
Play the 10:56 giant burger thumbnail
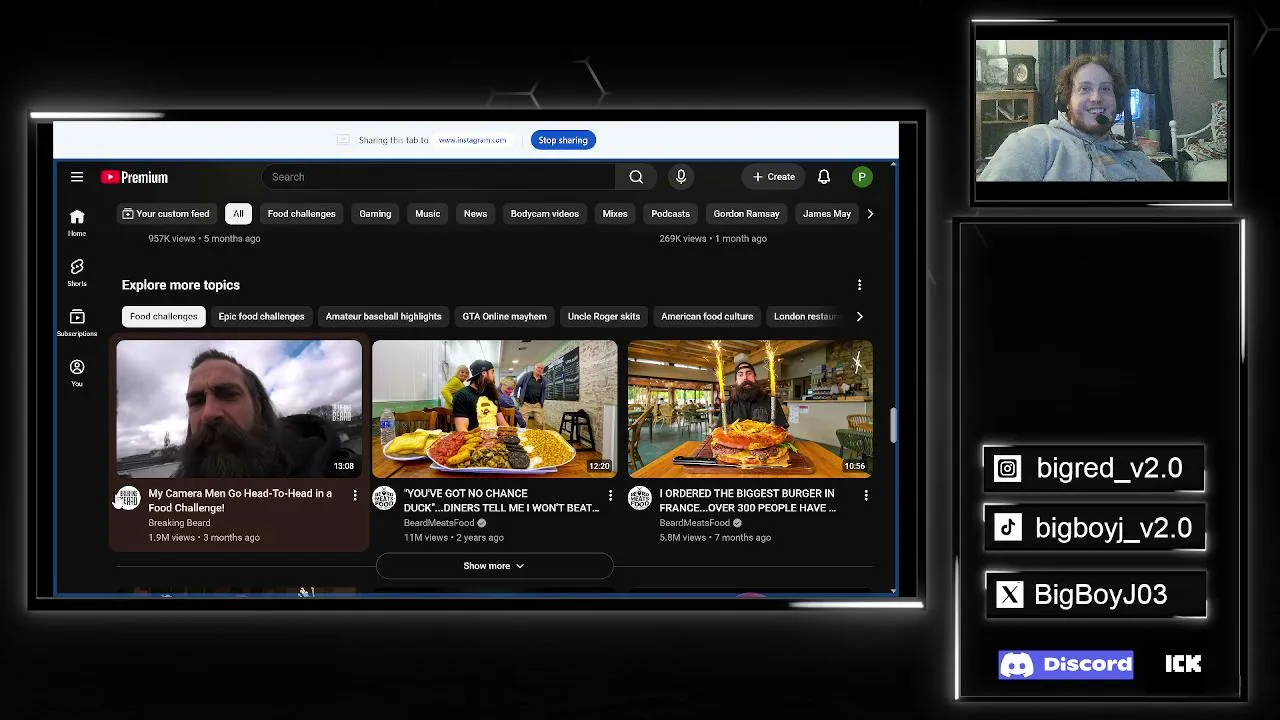point(750,409)
